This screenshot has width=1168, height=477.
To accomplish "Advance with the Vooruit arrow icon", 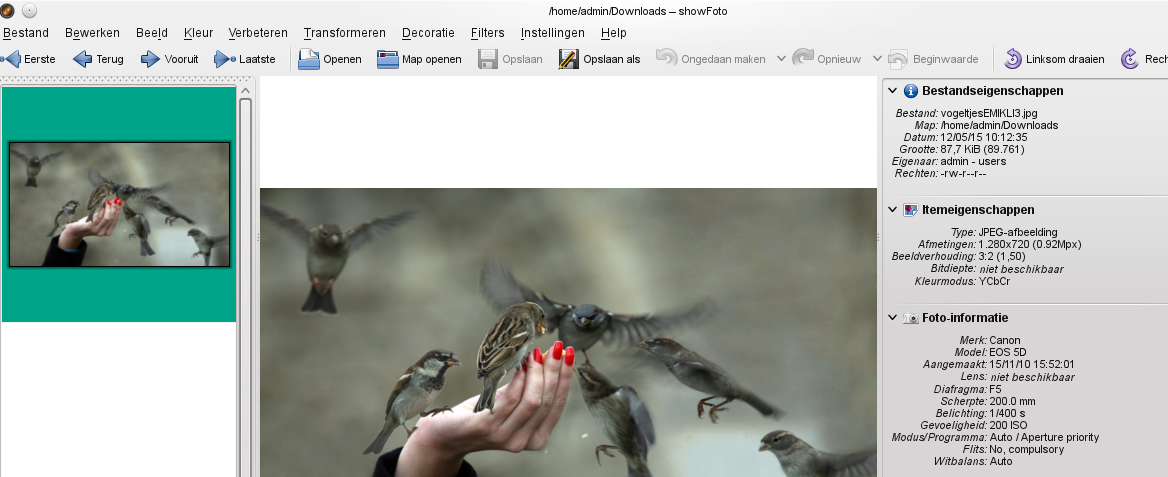I will pyautogui.click(x=151, y=59).
